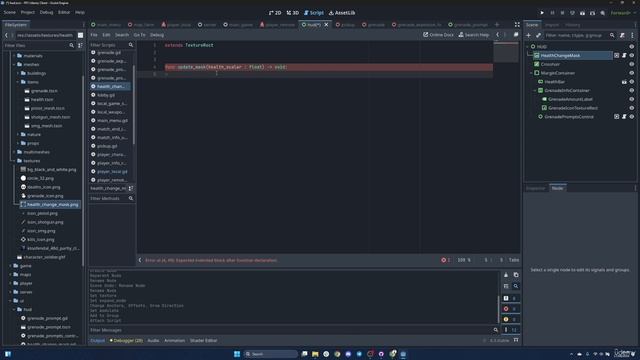Add a new child node
The image size is (640, 360).
[x=529, y=36]
